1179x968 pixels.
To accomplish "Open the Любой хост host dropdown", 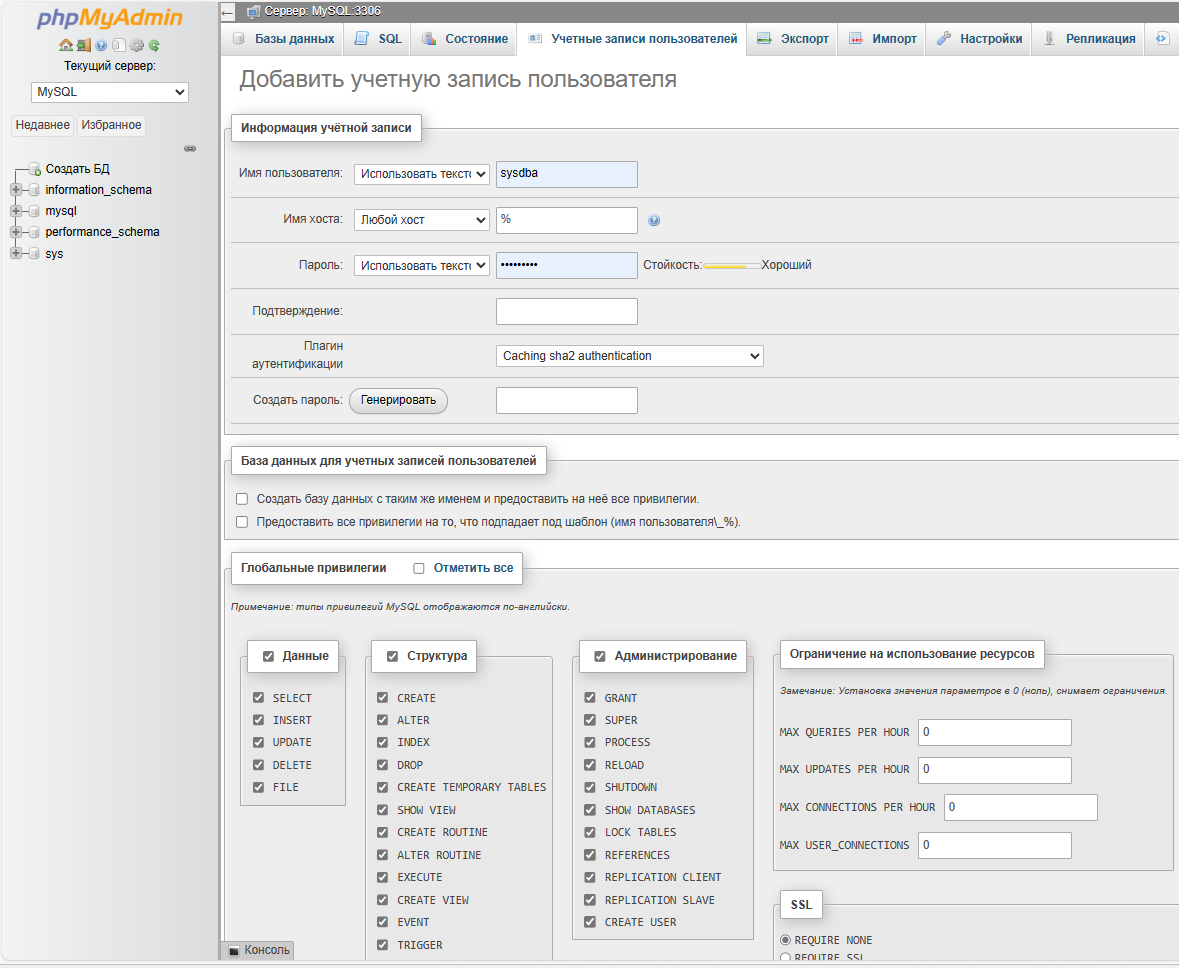I will tap(421, 220).
